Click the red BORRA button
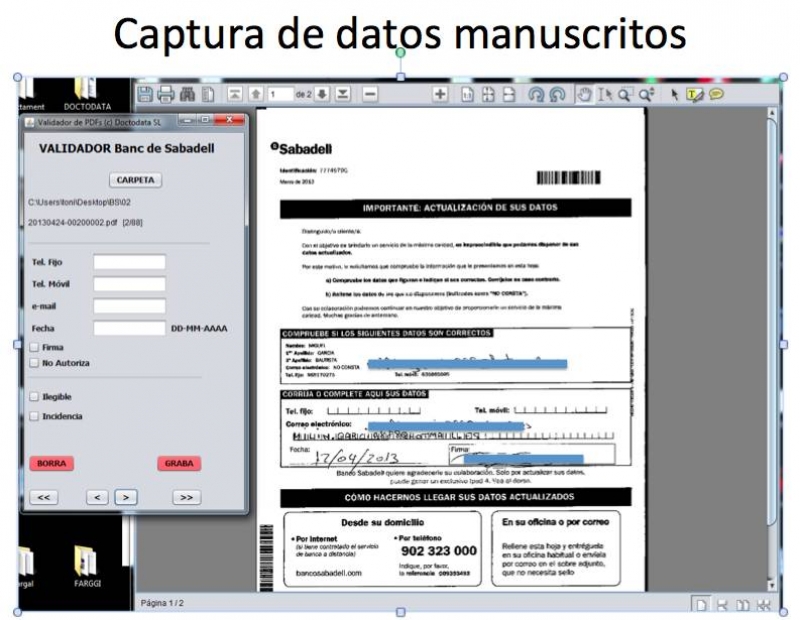The height and width of the screenshot is (620, 800). pyautogui.click(x=52, y=463)
